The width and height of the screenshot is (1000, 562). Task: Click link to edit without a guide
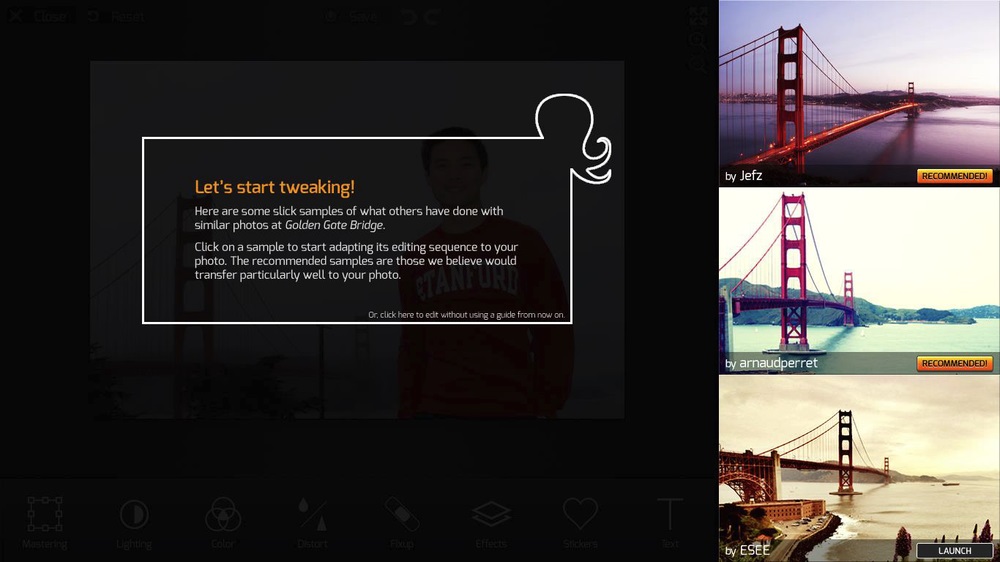point(466,314)
